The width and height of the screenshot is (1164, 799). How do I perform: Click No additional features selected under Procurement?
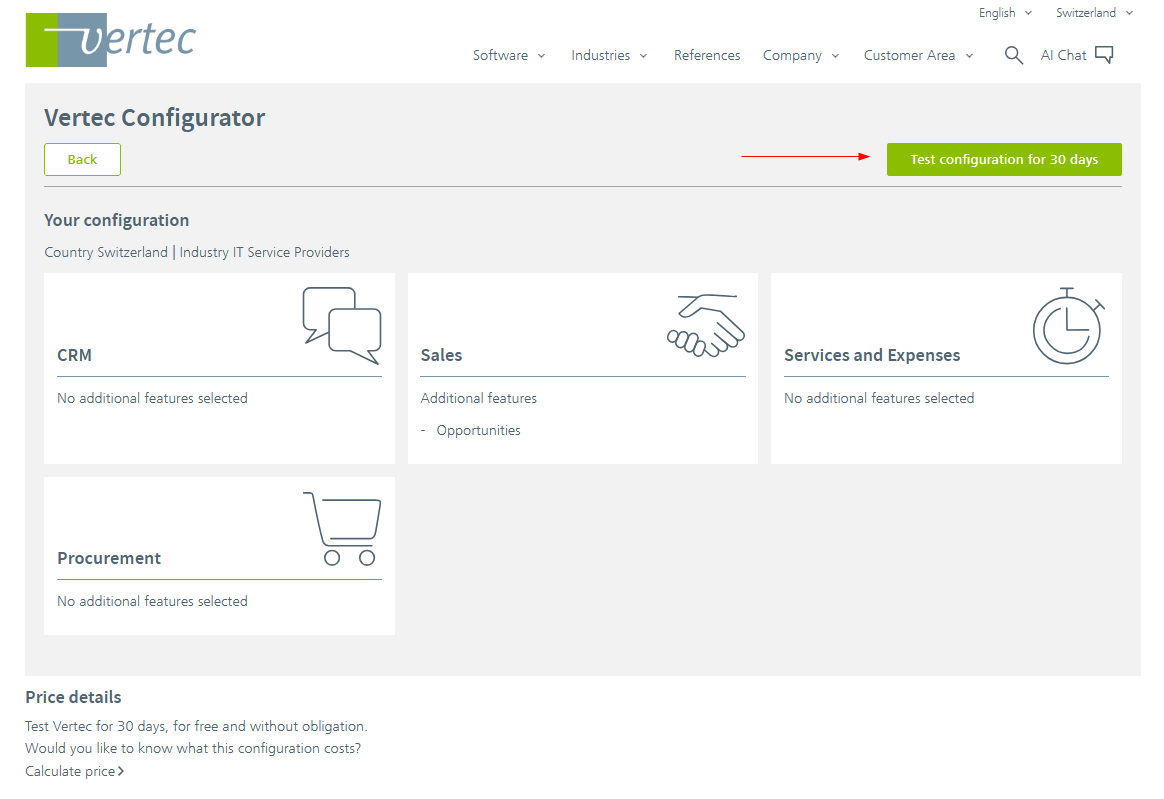coord(152,601)
